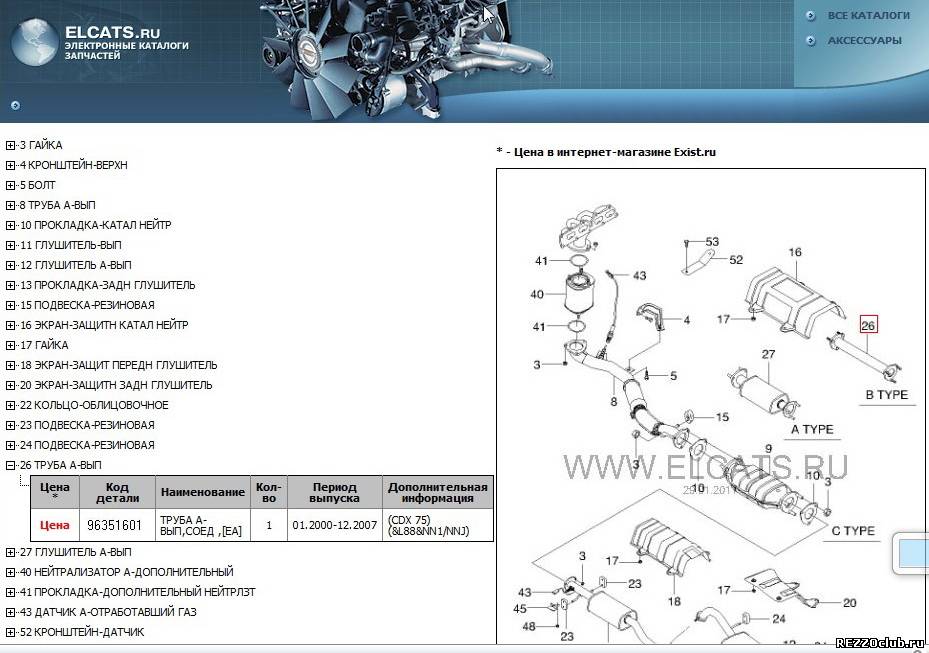The image size is (929, 653).
Task: Click callout 52 on the sensor bracket
Action: click(x=736, y=260)
